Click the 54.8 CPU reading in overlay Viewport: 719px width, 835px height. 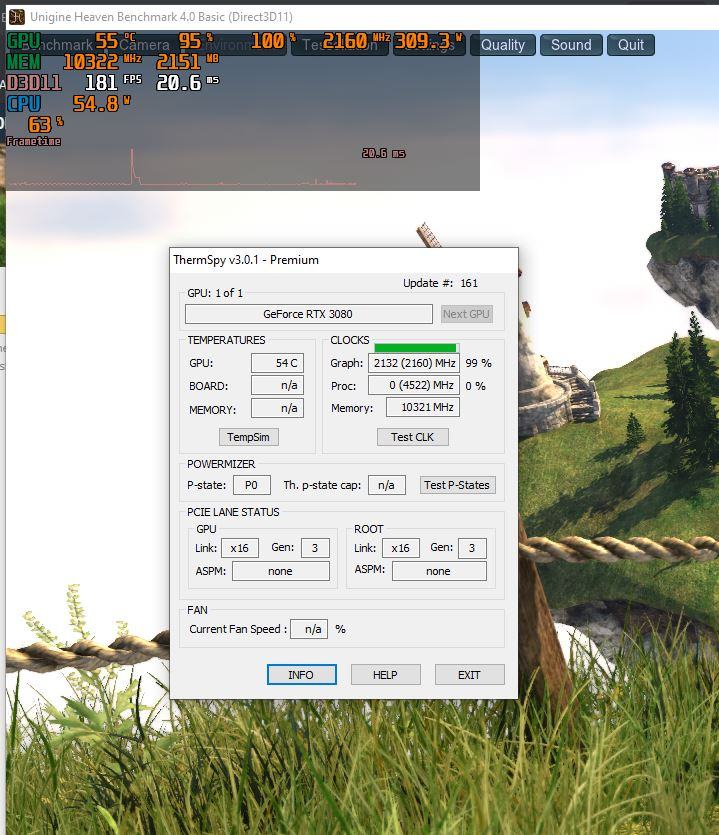pyautogui.click(x=102, y=103)
